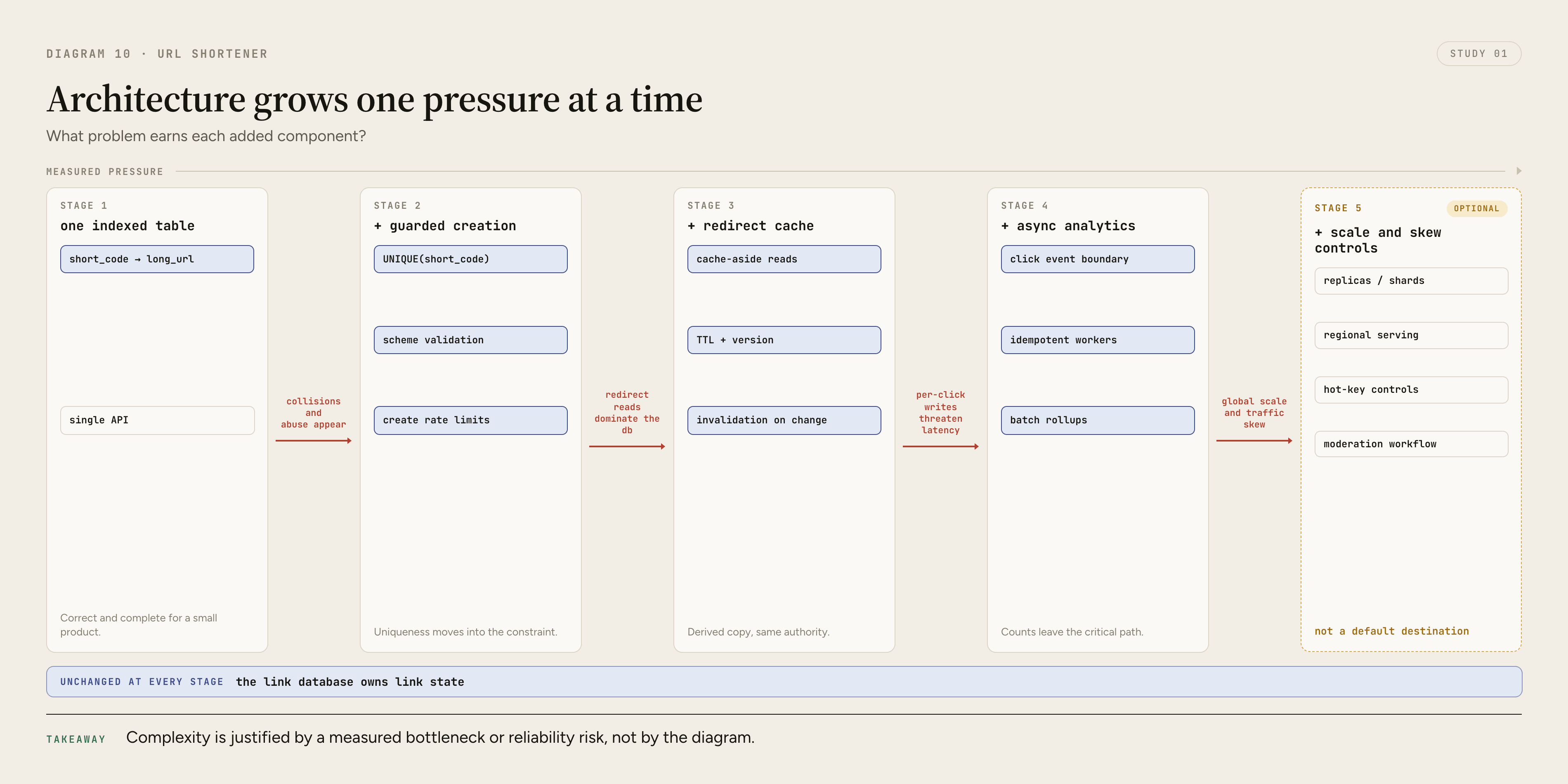
Task: Click the STAGE 5 label
Action: coord(1338,208)
